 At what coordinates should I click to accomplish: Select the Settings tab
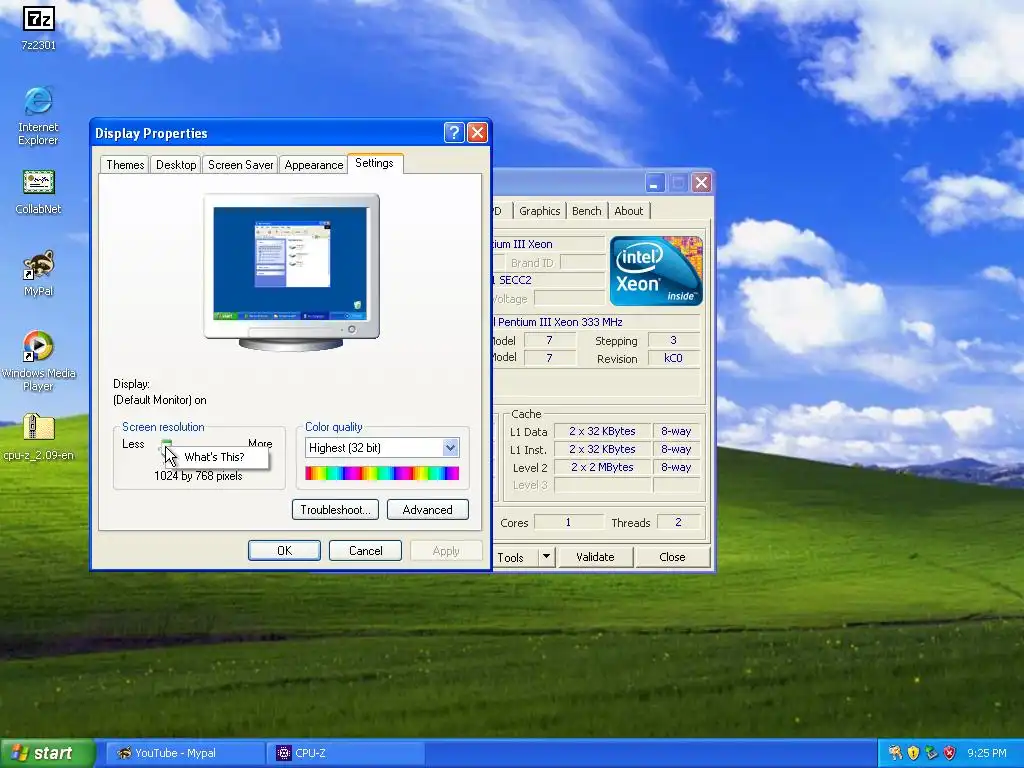pyautogui.click(x=375, y=163)
